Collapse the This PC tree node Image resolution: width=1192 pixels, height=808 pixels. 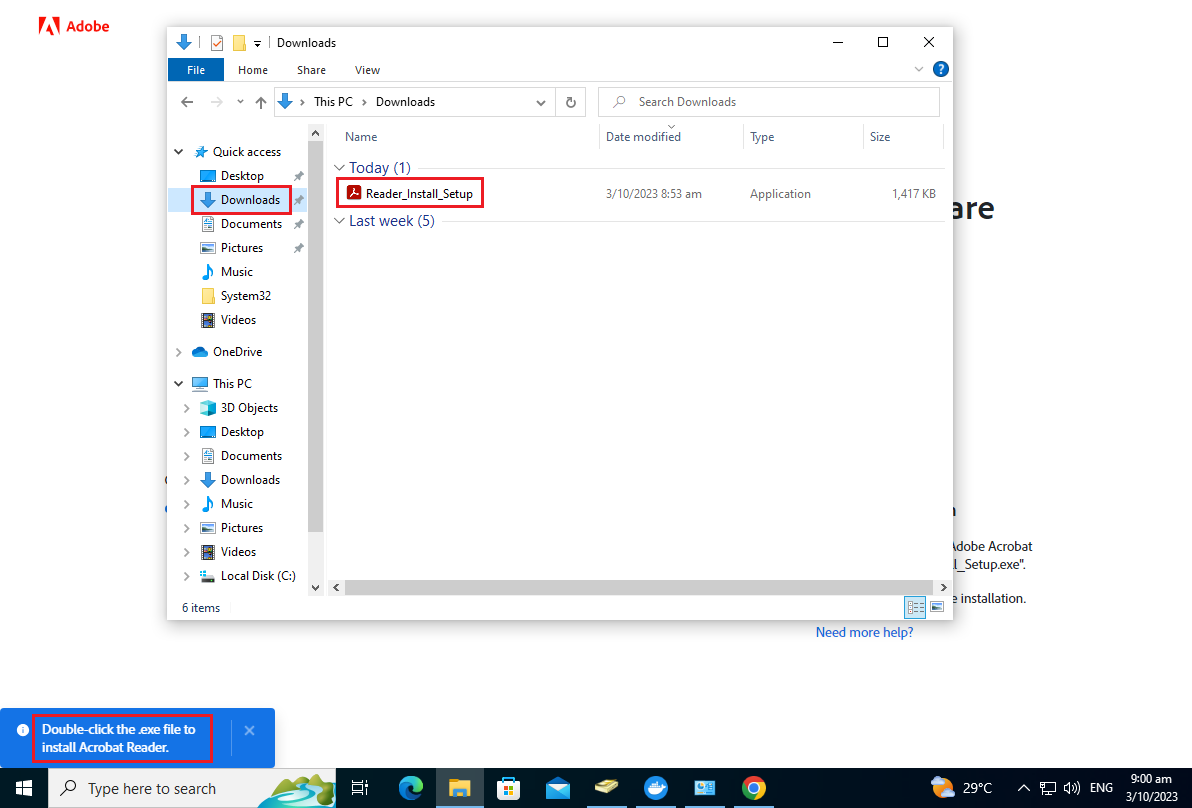tap(178, 383)
